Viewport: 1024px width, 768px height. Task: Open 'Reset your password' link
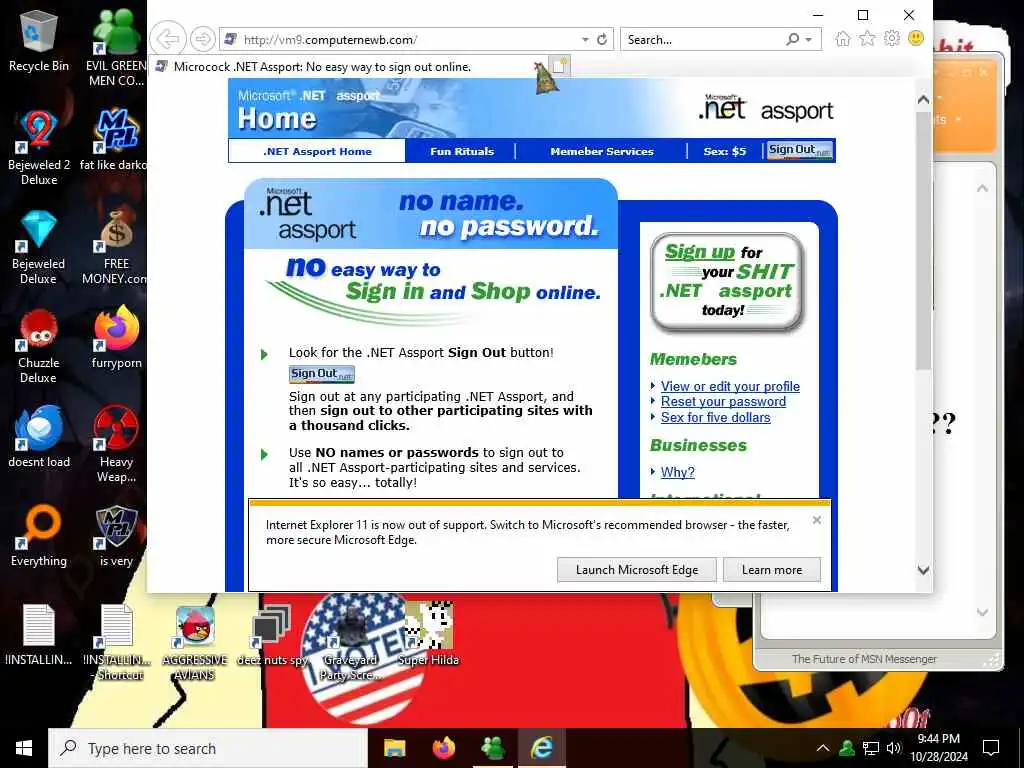click(723, 402)
